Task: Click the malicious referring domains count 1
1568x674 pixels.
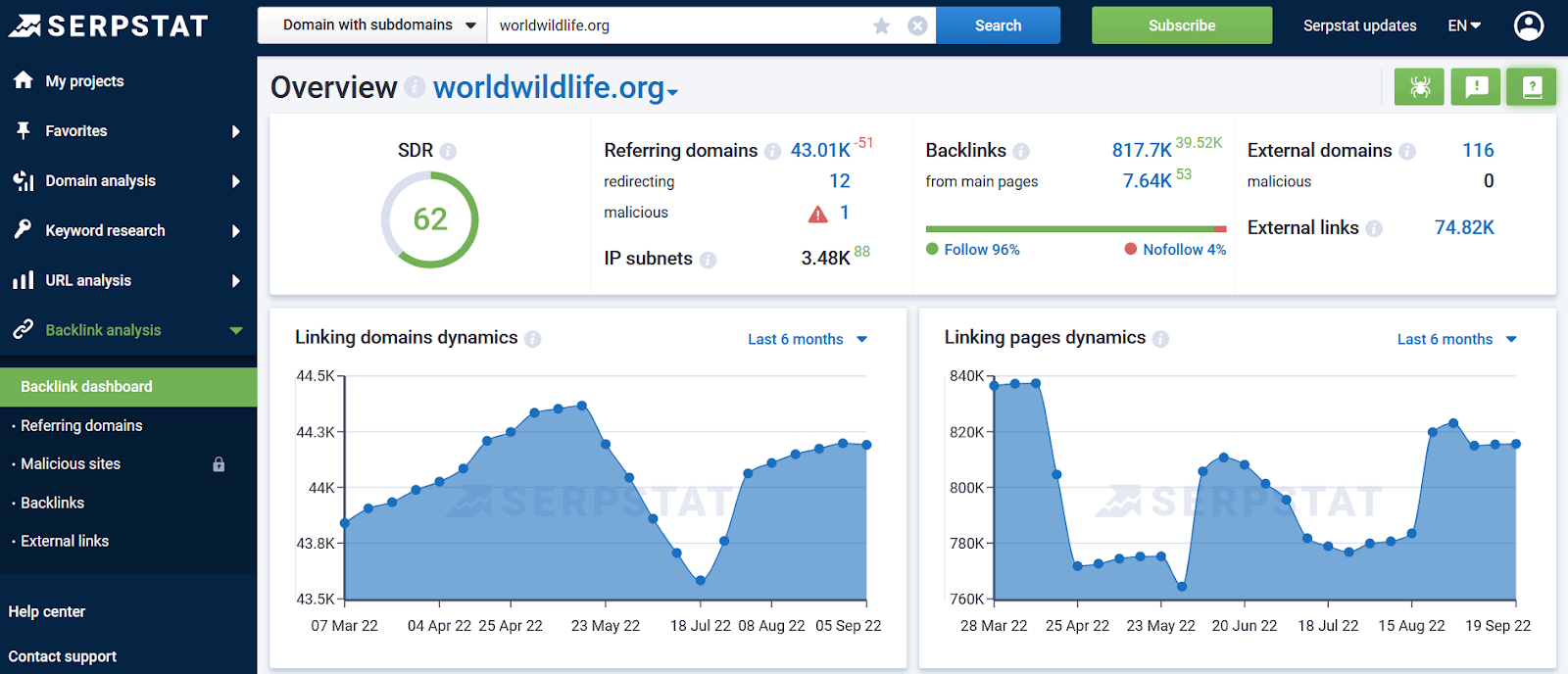Action: click(x=844, y=212)
